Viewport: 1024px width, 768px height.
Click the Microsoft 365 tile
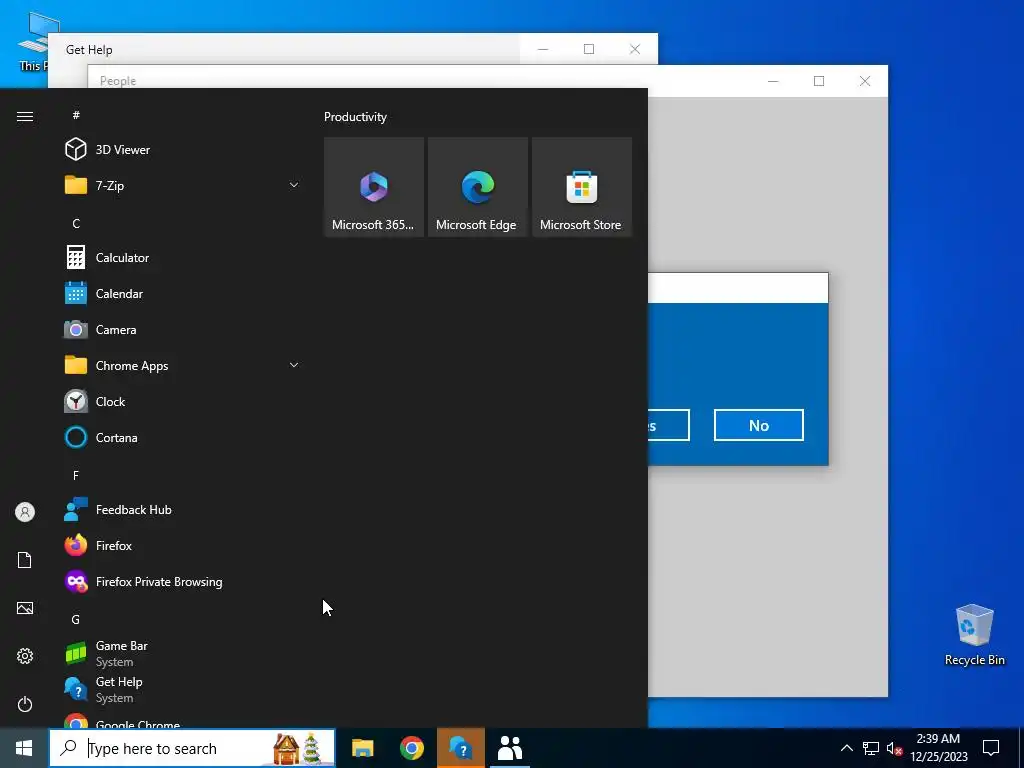(374, 187)
